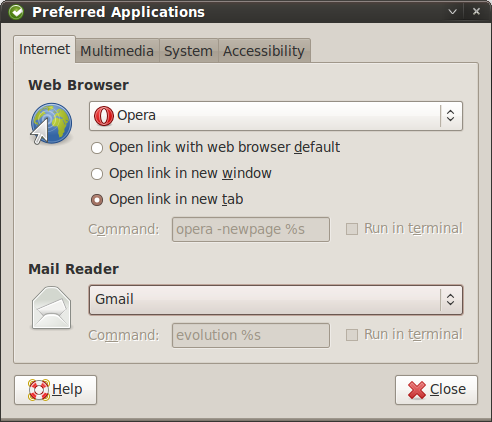Click the Preferred Applications title text

point(118,12)
